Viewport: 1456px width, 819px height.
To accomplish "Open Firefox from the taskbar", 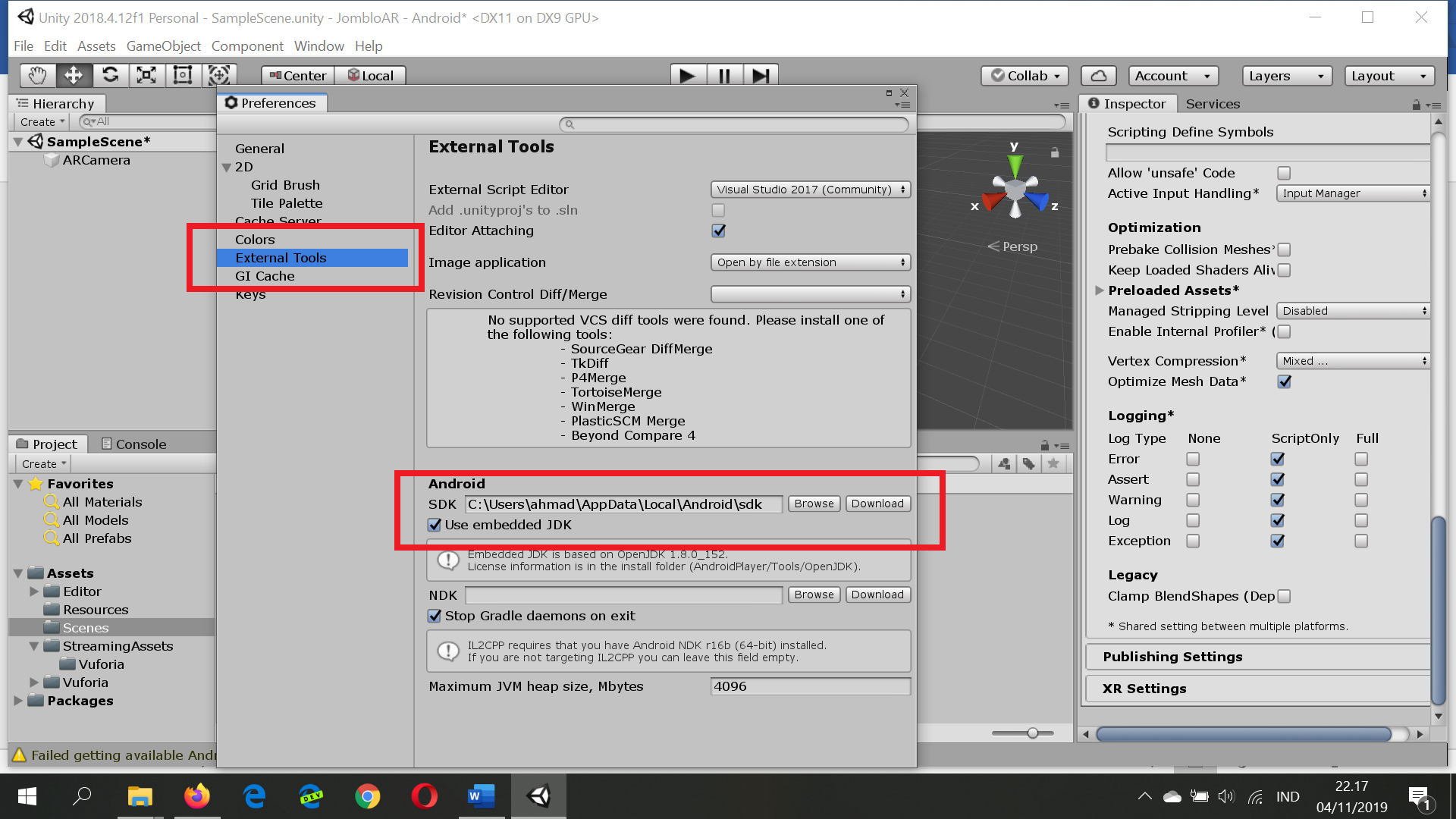I will point(196,796).
